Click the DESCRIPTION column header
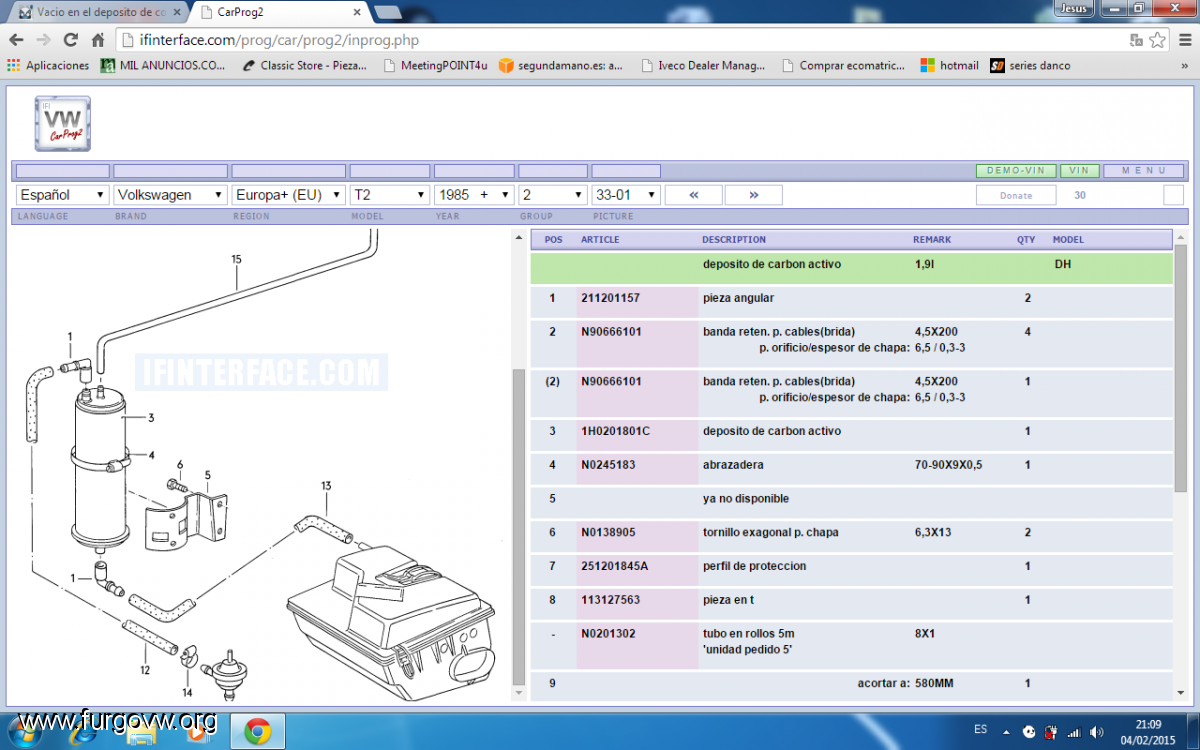 pyautogui.click(x=734, y=240)
